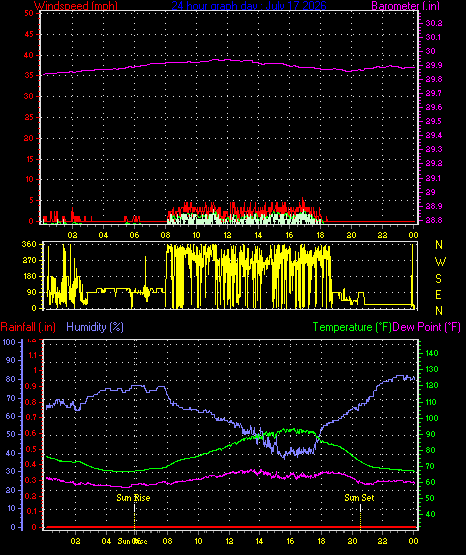Select the blue 'Humidity (%)' legend label

95,327
